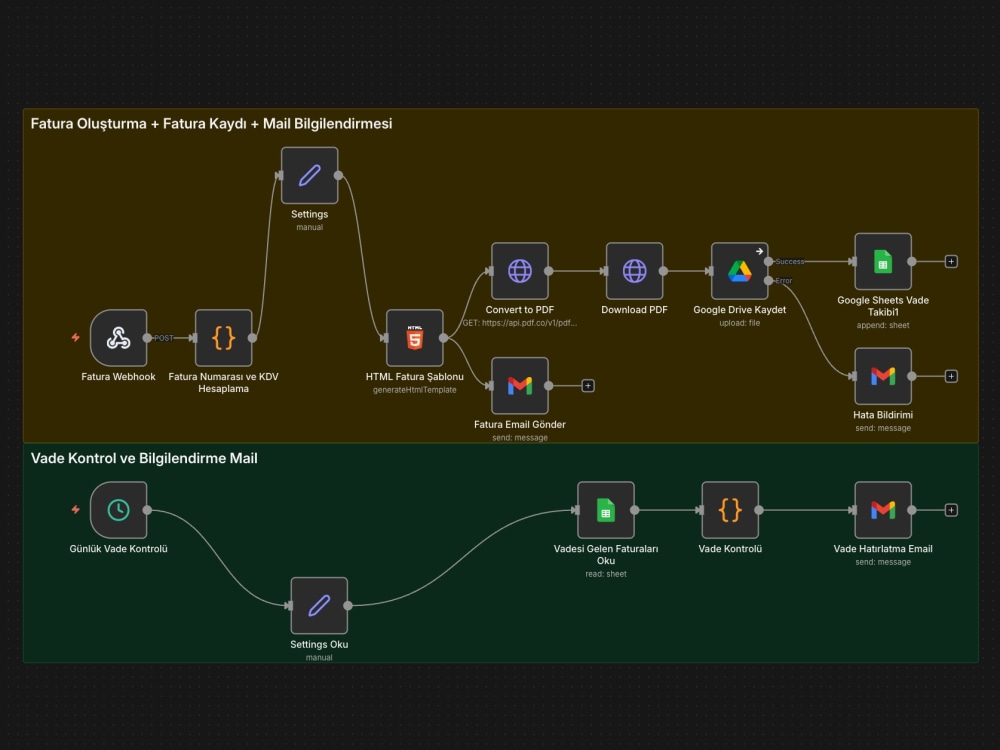Viewport: 1000px width, 750px height.
Task: Click the Settings Oku label text
Action: (319, 644)
